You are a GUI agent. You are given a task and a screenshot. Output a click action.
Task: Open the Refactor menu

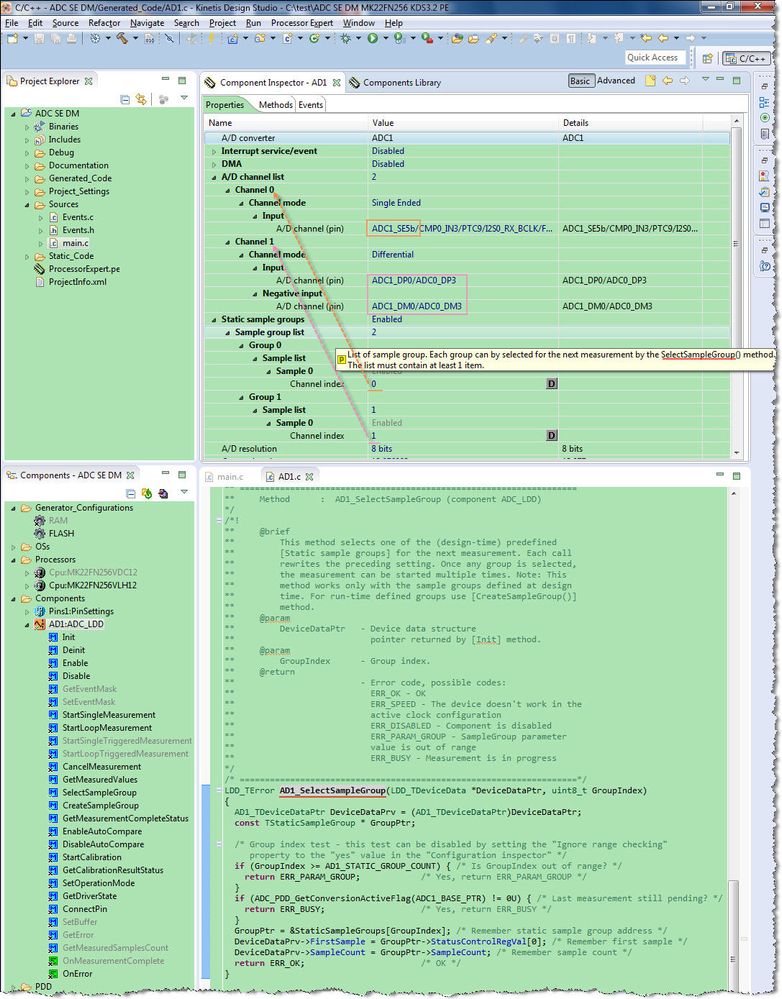coord(104,23)
